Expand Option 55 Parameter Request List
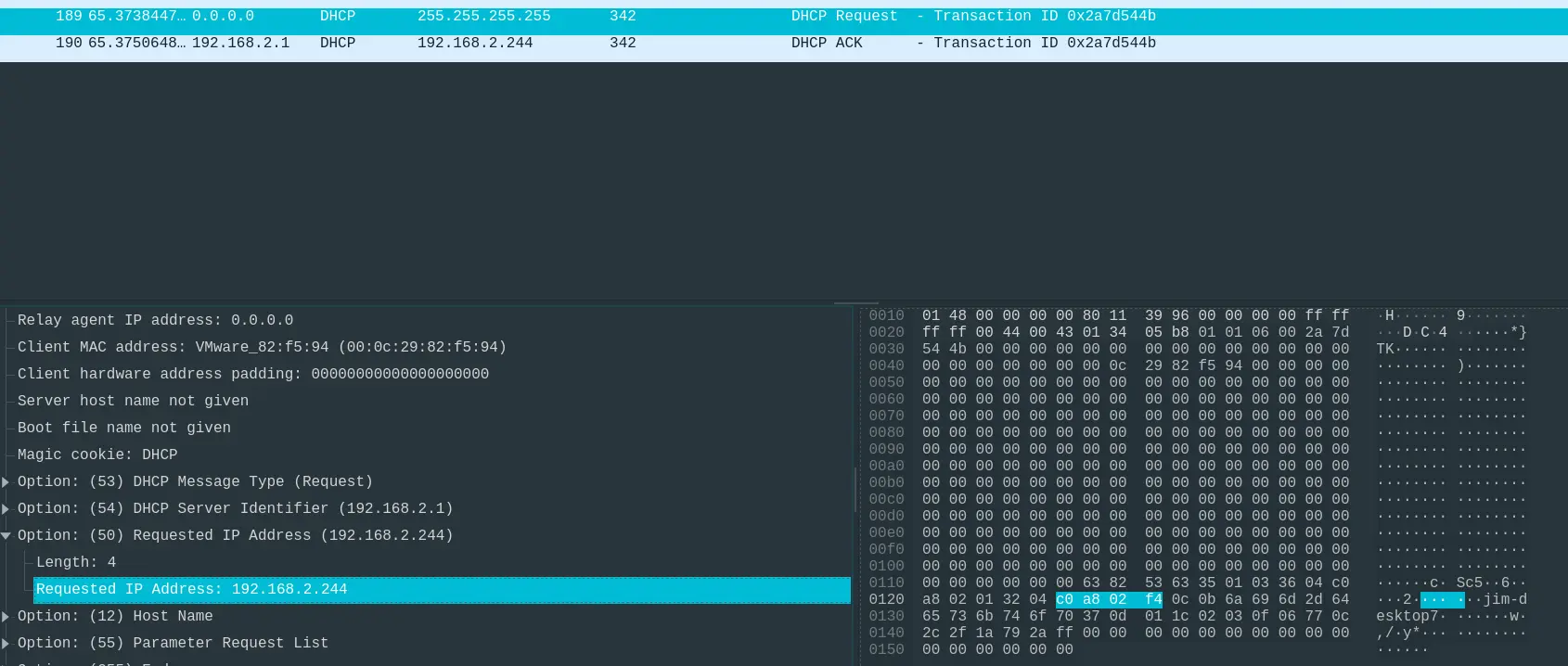Screen dimensions: 1568x666 point(6,643)
